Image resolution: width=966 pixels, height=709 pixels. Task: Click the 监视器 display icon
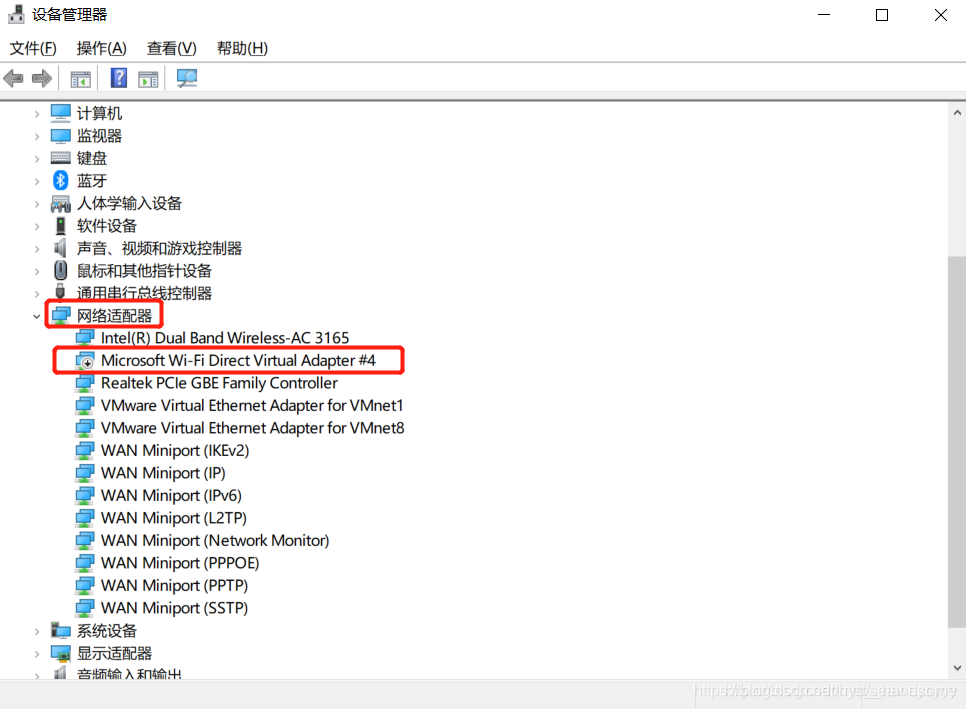60,136
